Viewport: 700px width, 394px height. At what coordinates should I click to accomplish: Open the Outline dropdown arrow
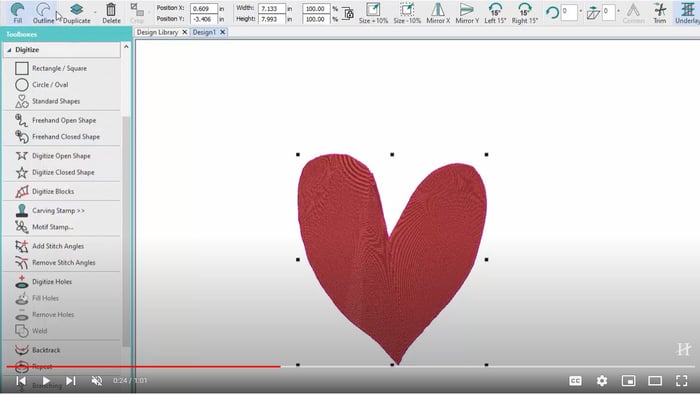tap(57, 13)
